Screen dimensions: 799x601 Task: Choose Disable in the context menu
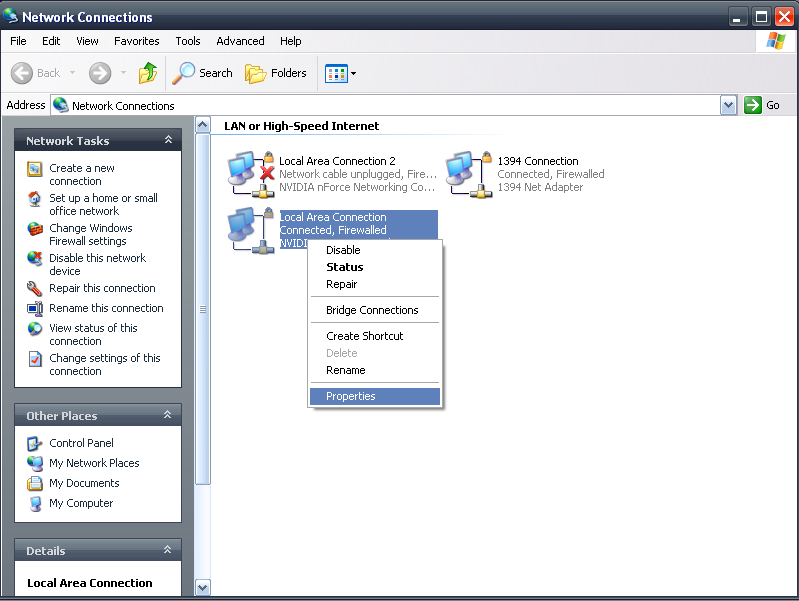(375, 250)
